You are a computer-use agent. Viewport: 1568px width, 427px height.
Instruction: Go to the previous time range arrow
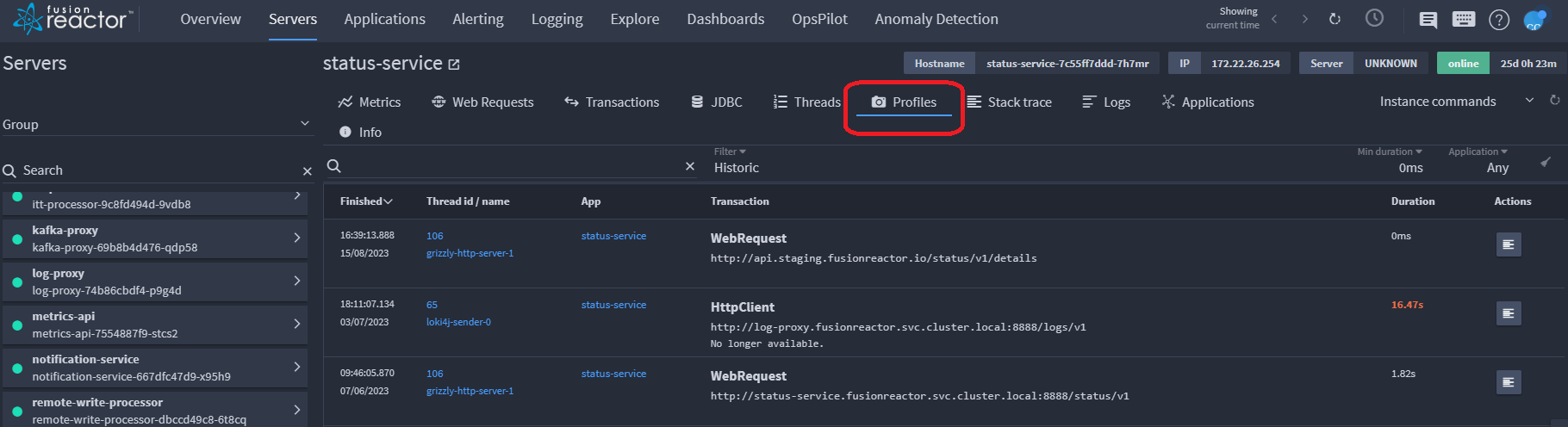[1274, 19]
